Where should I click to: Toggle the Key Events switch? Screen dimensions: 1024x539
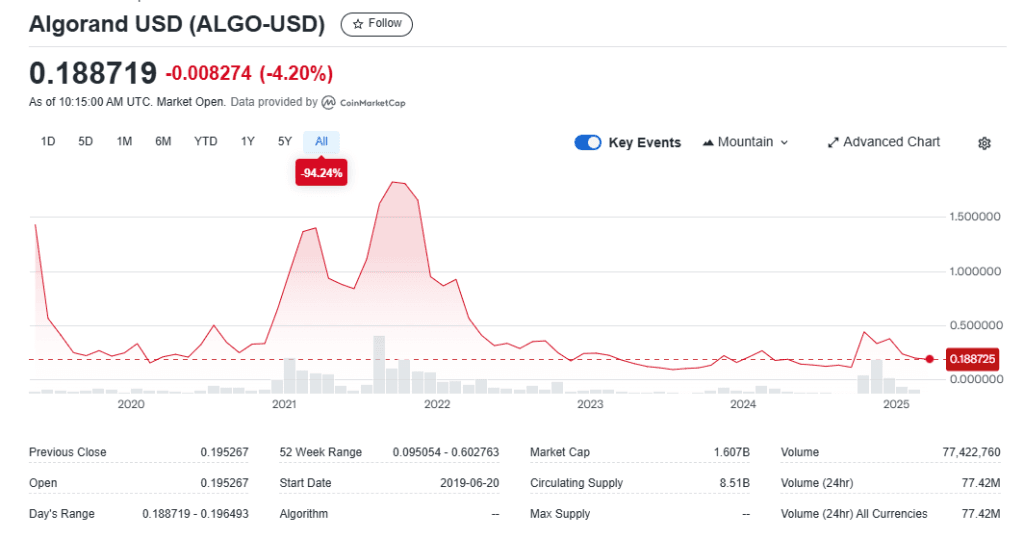coord(588,142)
